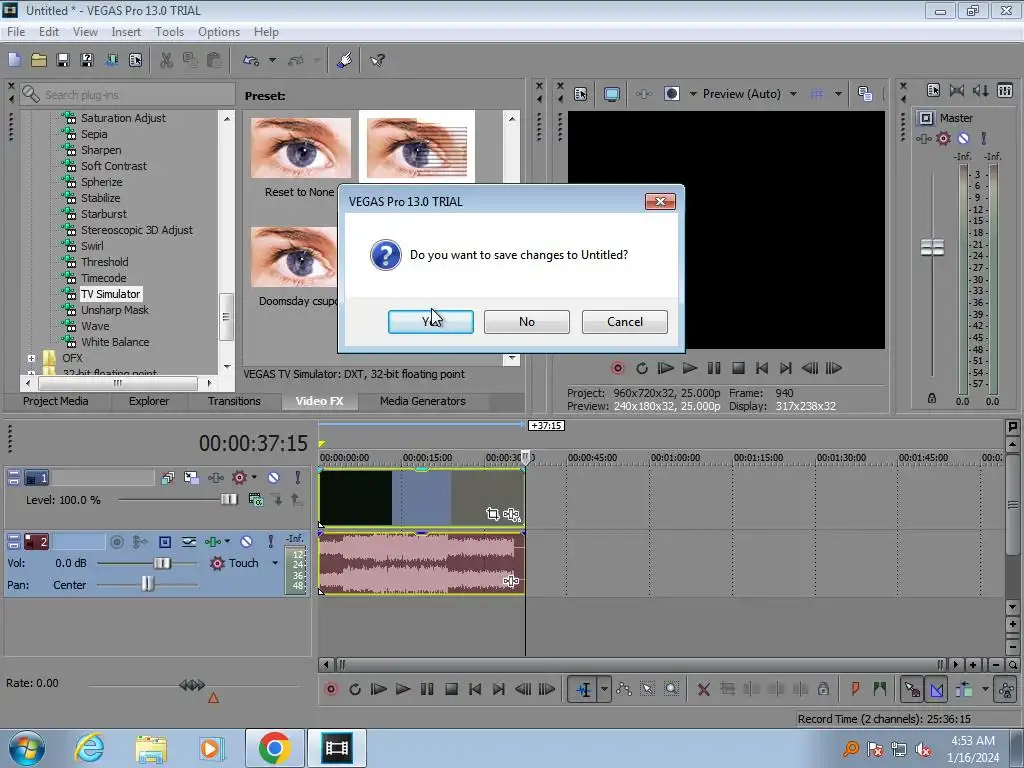Image resolution: width=1024 pixels, height=768 pixels.
Task: Click Cancel in save dialog
Action: (x=625, y=321)
